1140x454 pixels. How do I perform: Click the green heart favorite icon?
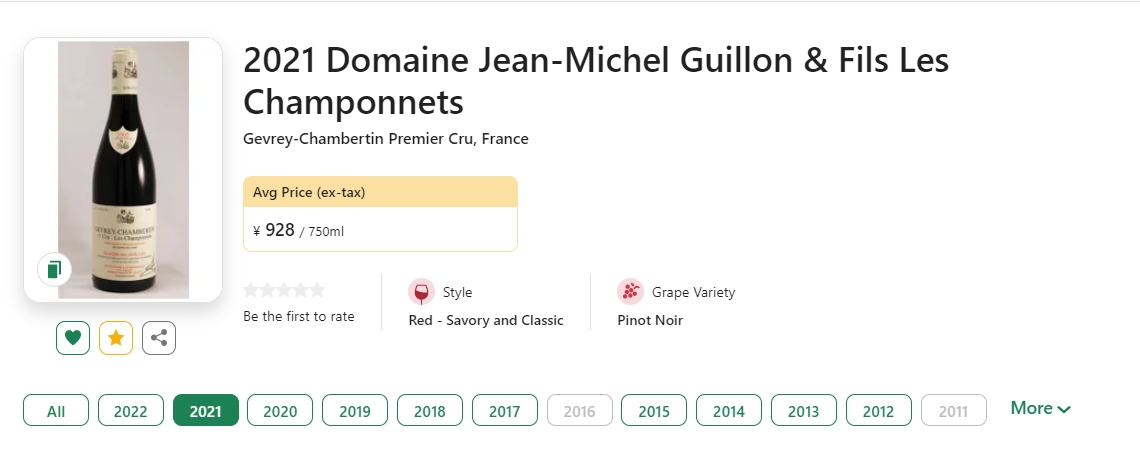tap(72, 338)
